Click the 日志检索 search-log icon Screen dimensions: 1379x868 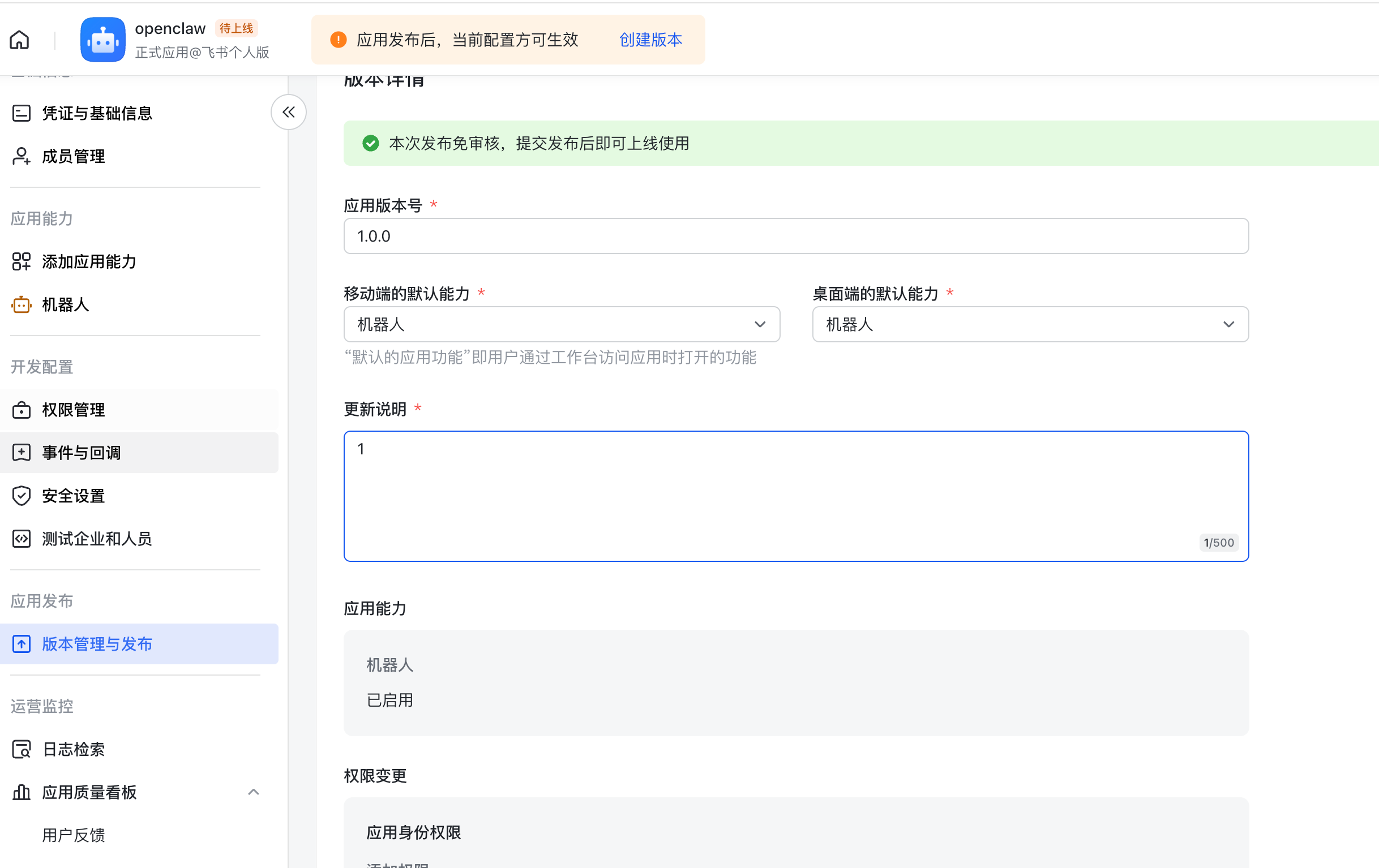(21, 750)
